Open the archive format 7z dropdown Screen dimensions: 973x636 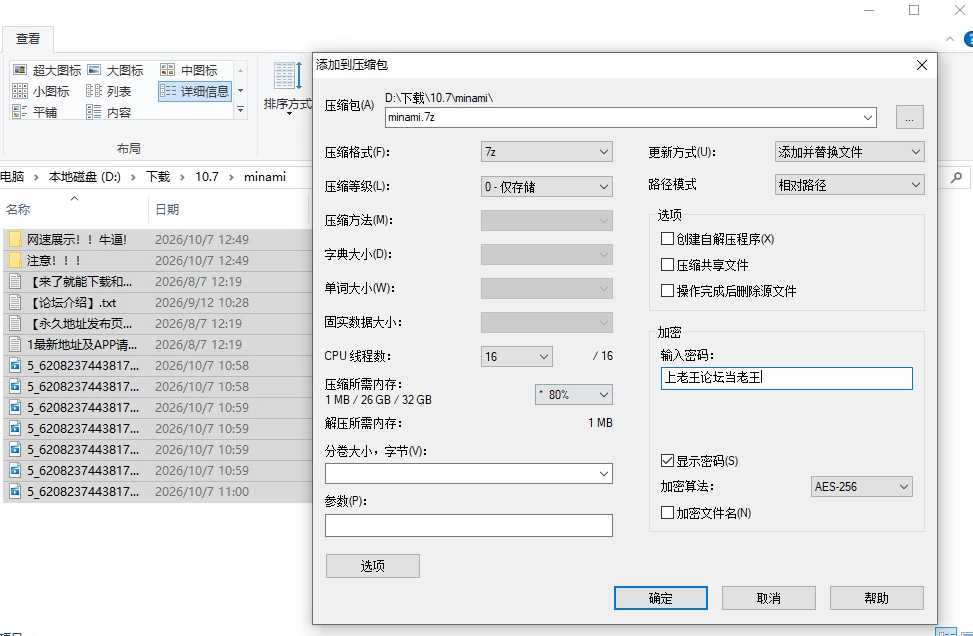[546, 152]
